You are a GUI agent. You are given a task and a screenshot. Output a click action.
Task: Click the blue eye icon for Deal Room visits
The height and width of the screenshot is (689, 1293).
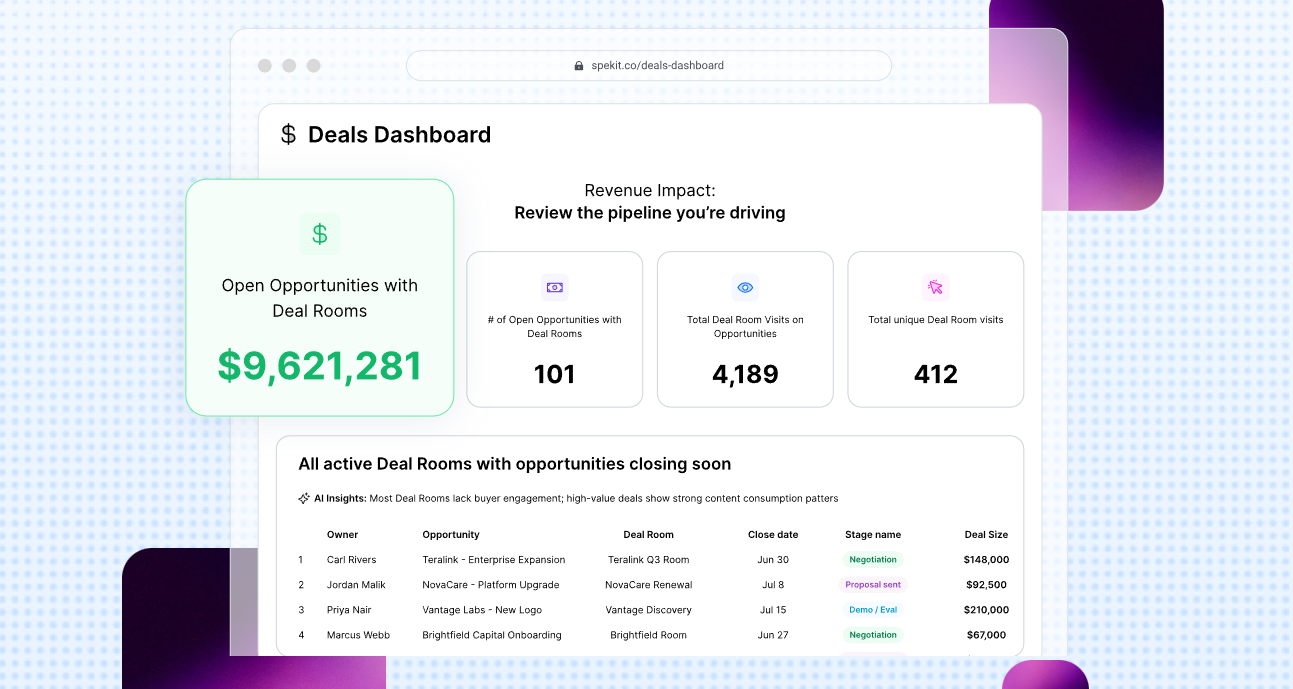[745, 287]
